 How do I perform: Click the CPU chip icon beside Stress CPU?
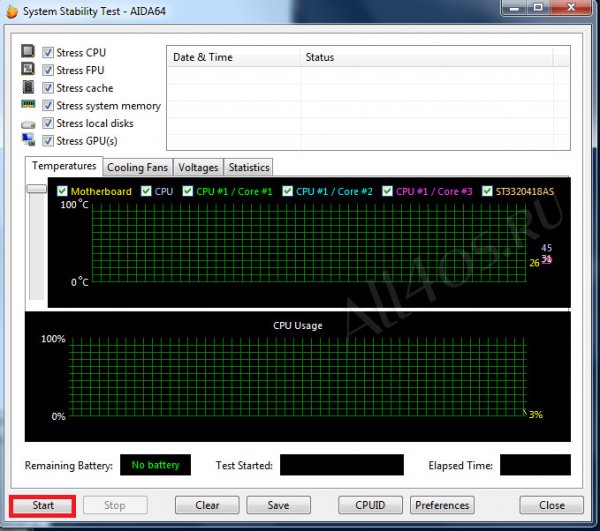tap(28, 51)
